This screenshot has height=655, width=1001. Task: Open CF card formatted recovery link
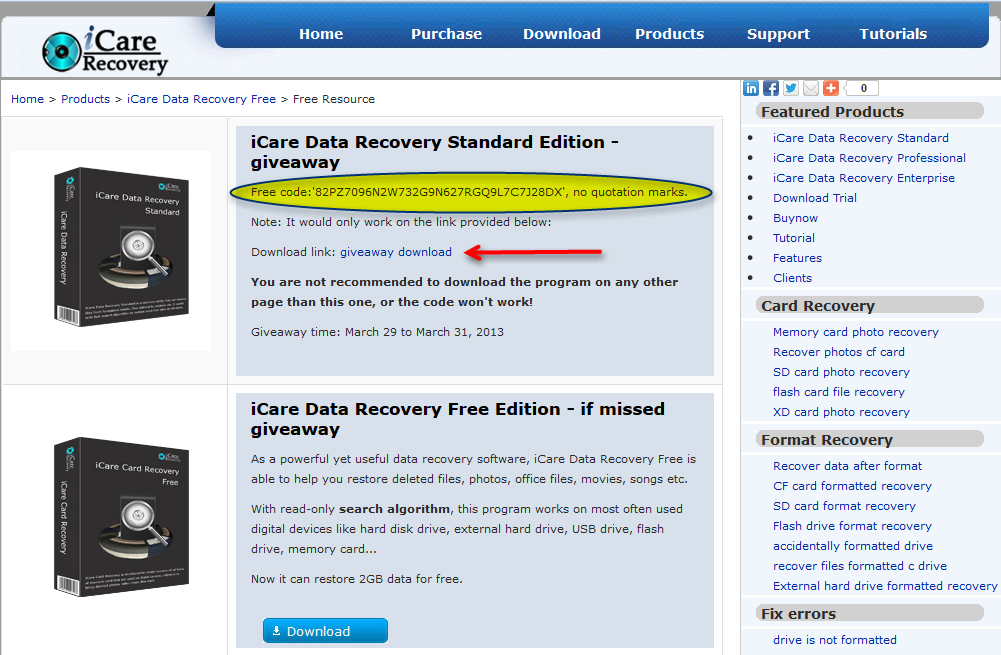click(x=852, y=486)
